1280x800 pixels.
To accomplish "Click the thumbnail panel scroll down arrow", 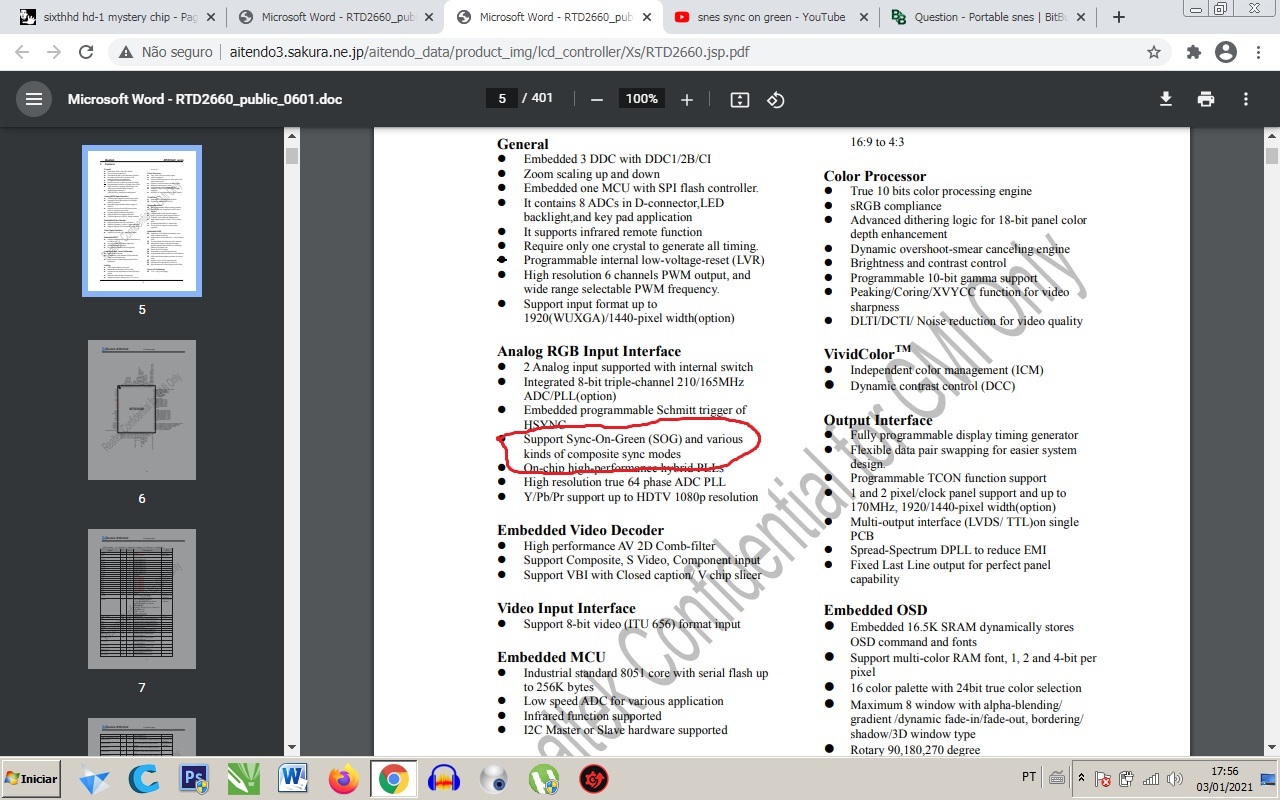I will (x=292, y=747).
